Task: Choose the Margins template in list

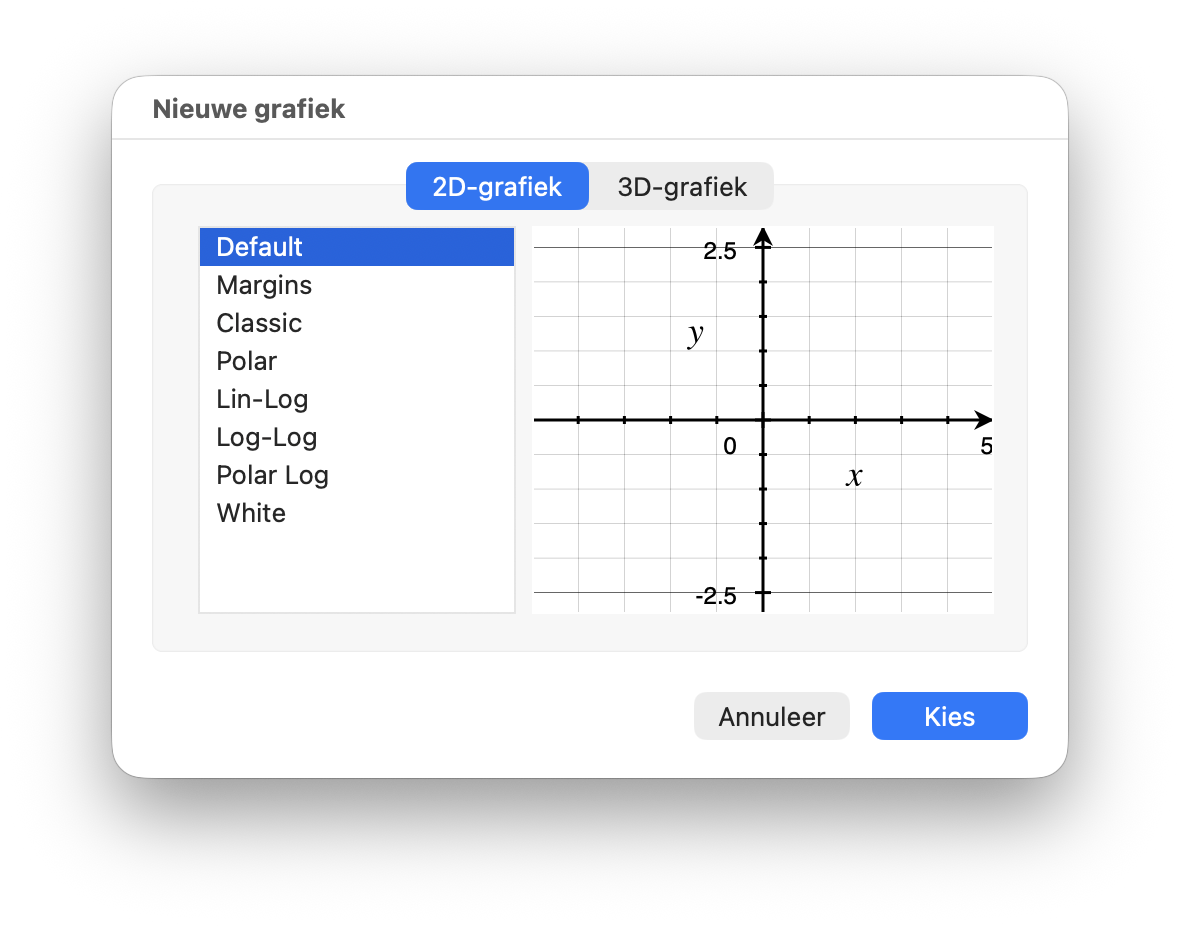Action: tap(264, 285)
